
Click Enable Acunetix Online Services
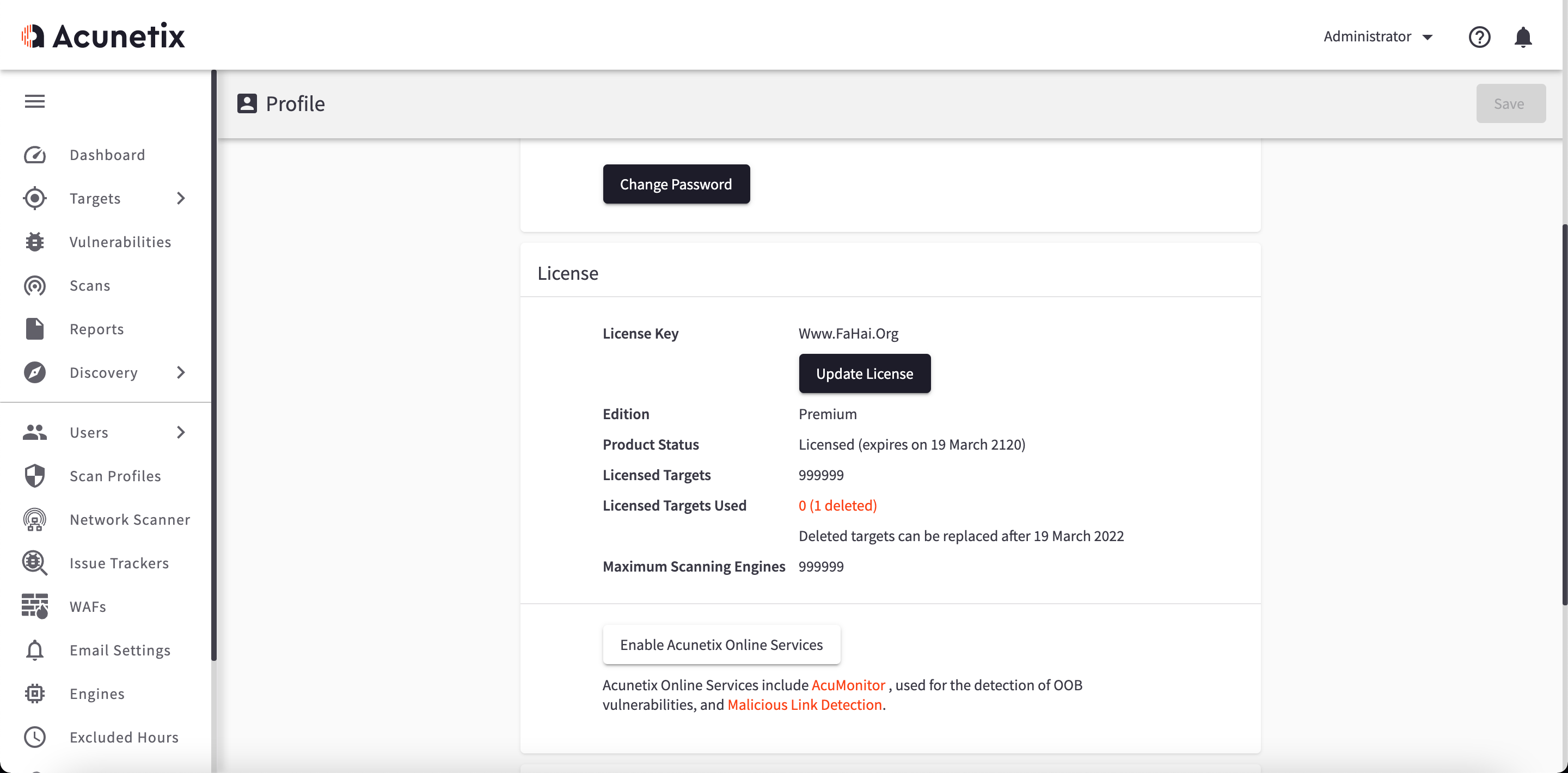point(721,644)
